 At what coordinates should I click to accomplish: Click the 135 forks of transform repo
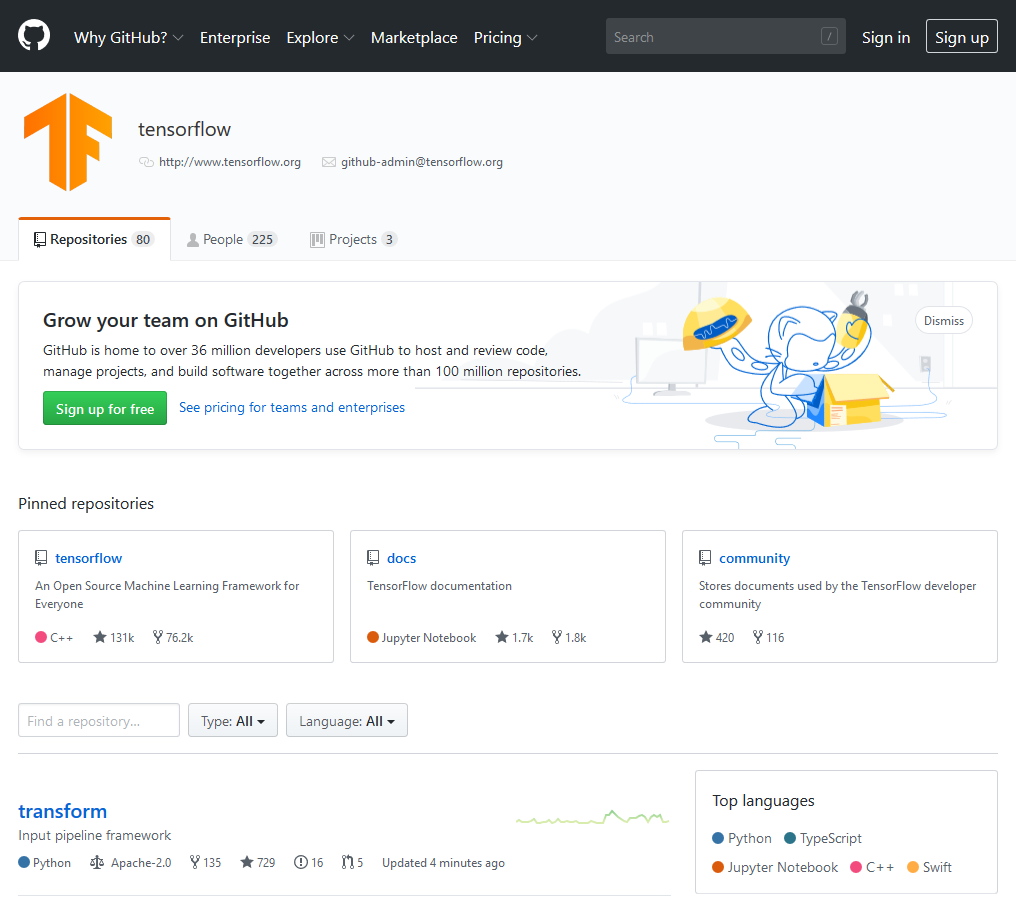205,863
